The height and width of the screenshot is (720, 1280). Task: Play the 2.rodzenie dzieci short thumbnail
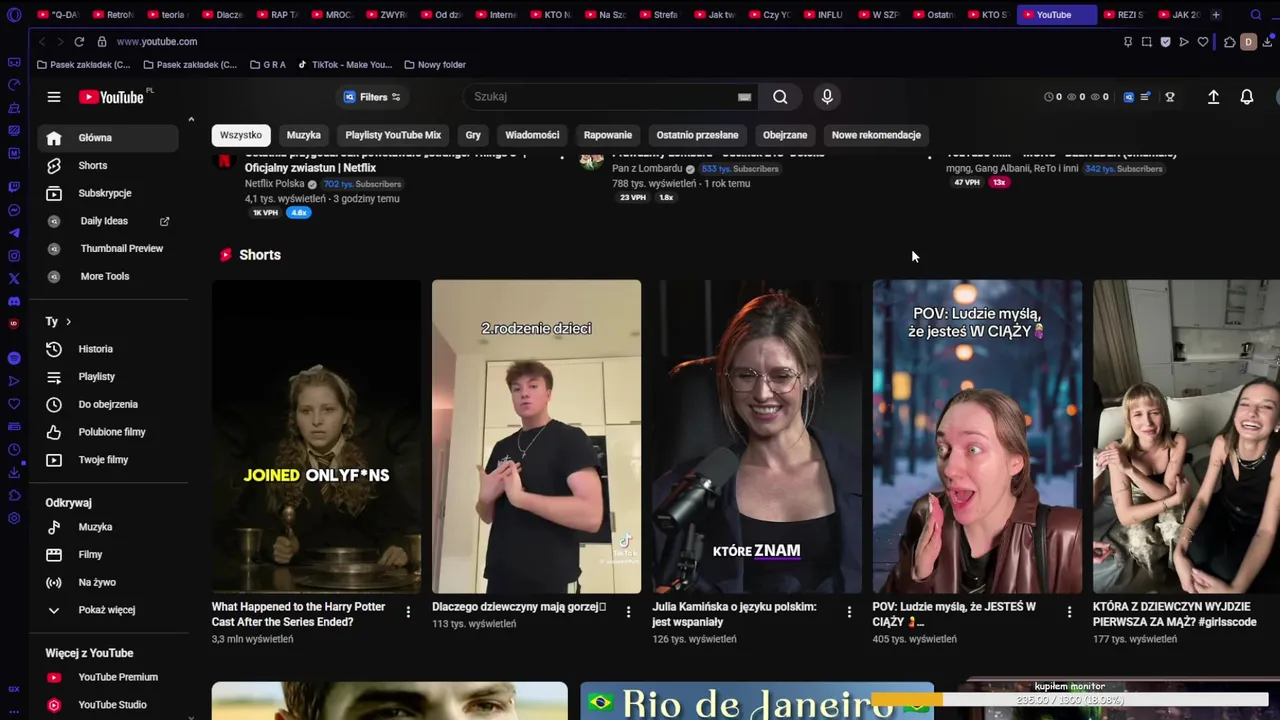click(536, 437)
